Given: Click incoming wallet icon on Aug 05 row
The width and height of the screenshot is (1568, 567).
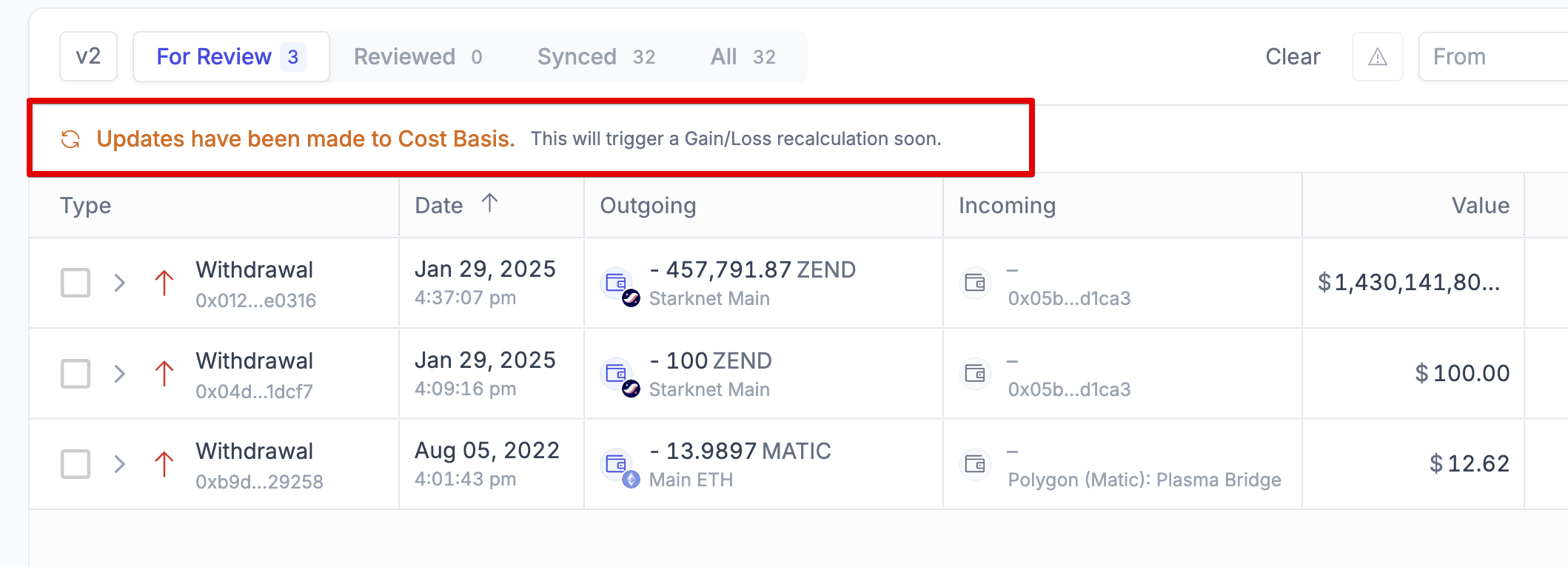Looking at the screenshot, I should (x=975, y=464).
